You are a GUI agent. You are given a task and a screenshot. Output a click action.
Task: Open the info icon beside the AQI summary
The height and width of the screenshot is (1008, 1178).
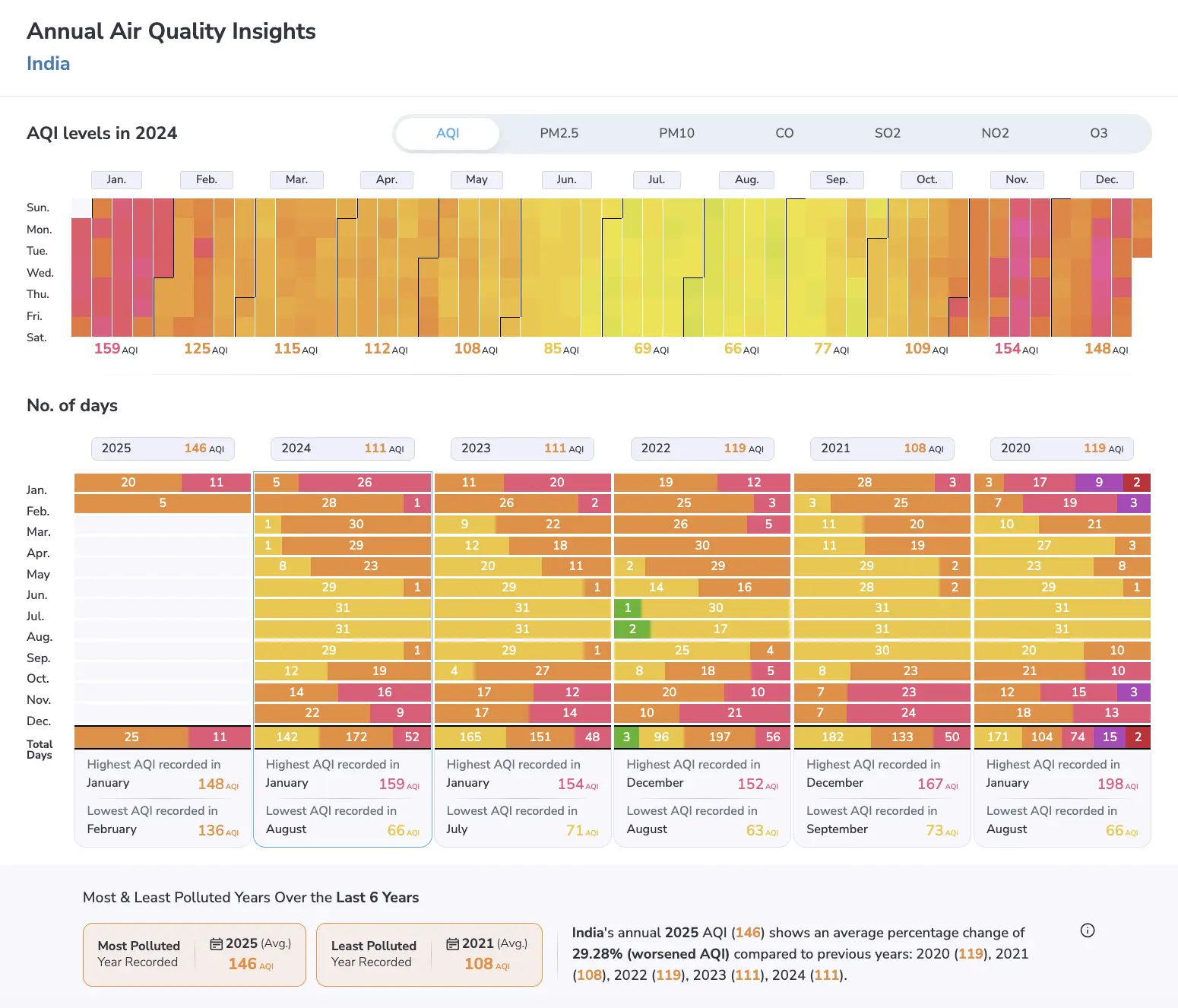tap(1088, 930)
